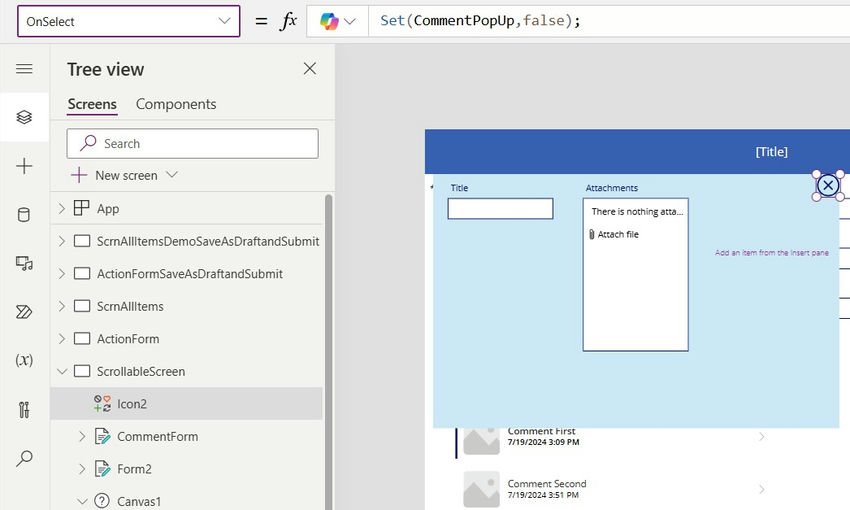Open the hamburger menu in left rail

coord(24,69)
